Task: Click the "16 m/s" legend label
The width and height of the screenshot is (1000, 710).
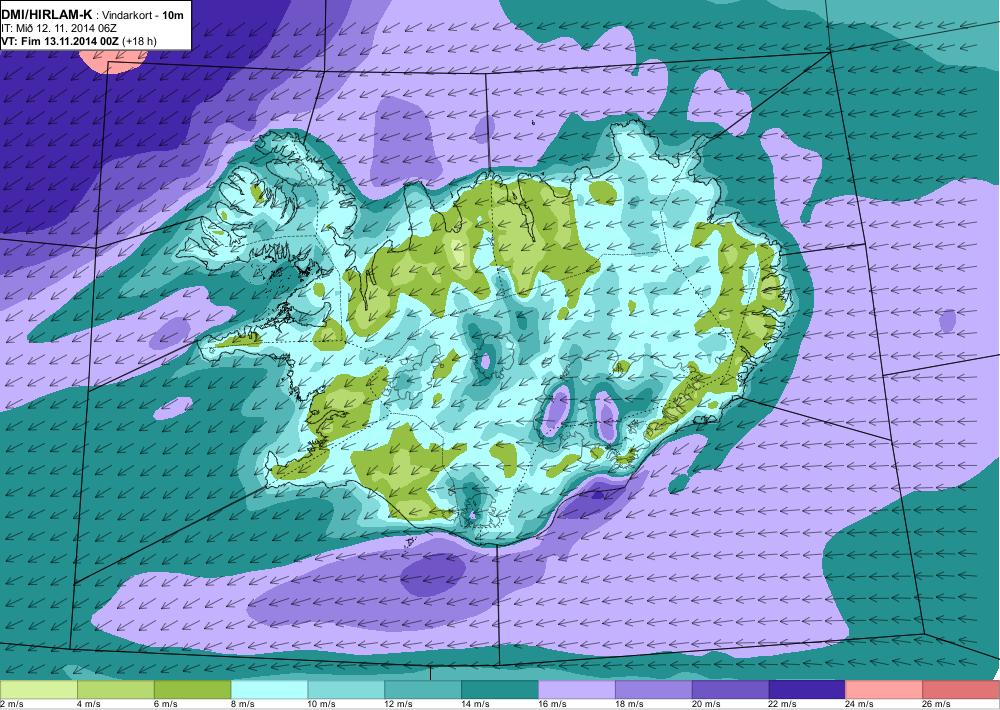Action: coord(552,704)
